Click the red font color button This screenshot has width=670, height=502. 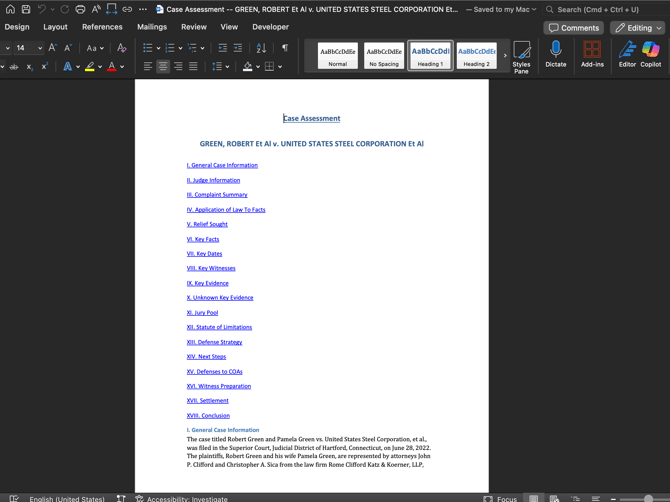pyautogui.click(x=111, y=67)
